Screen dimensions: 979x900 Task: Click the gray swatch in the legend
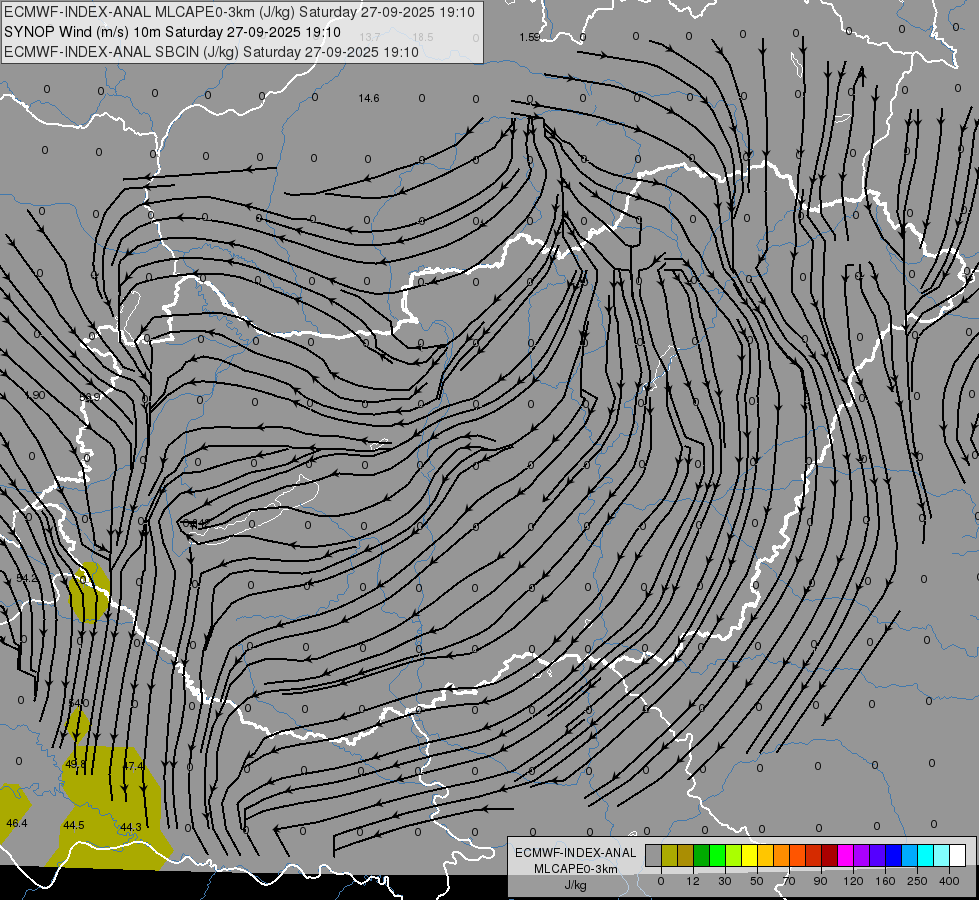pyautogui.click(x=654, y=855)
